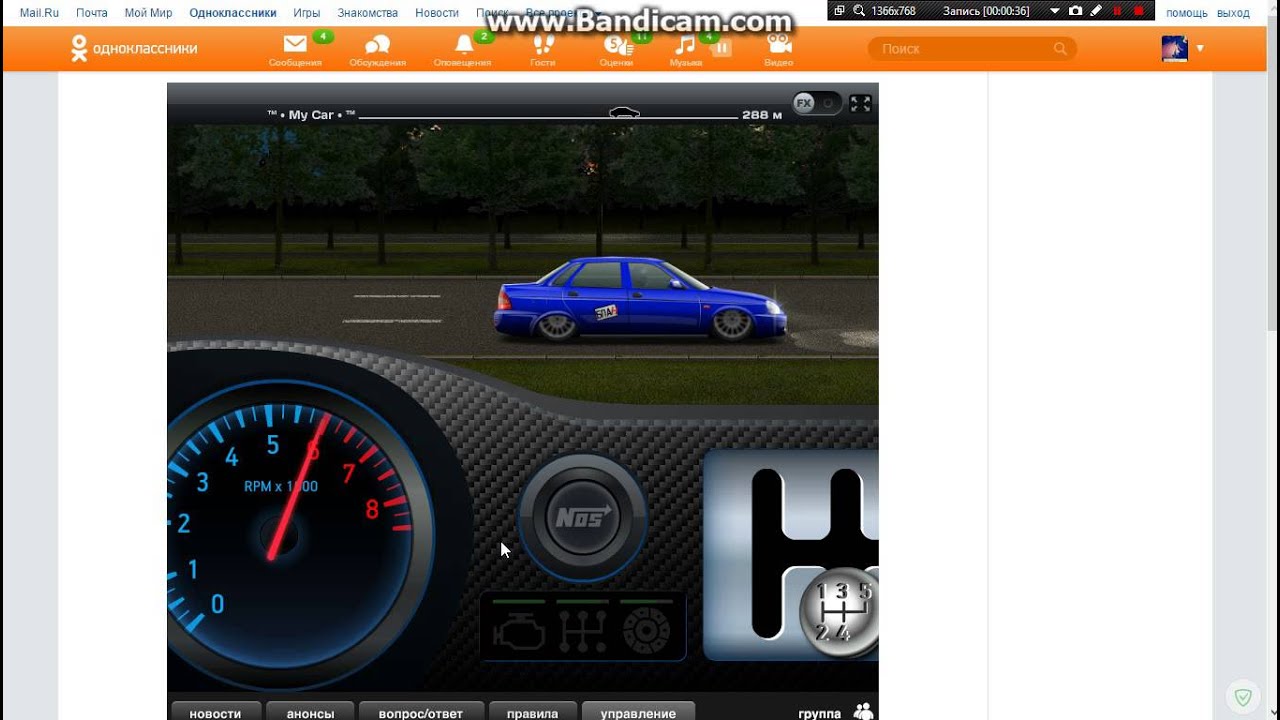
Task: Click the выход logout link
Action: coord(1233,13)
